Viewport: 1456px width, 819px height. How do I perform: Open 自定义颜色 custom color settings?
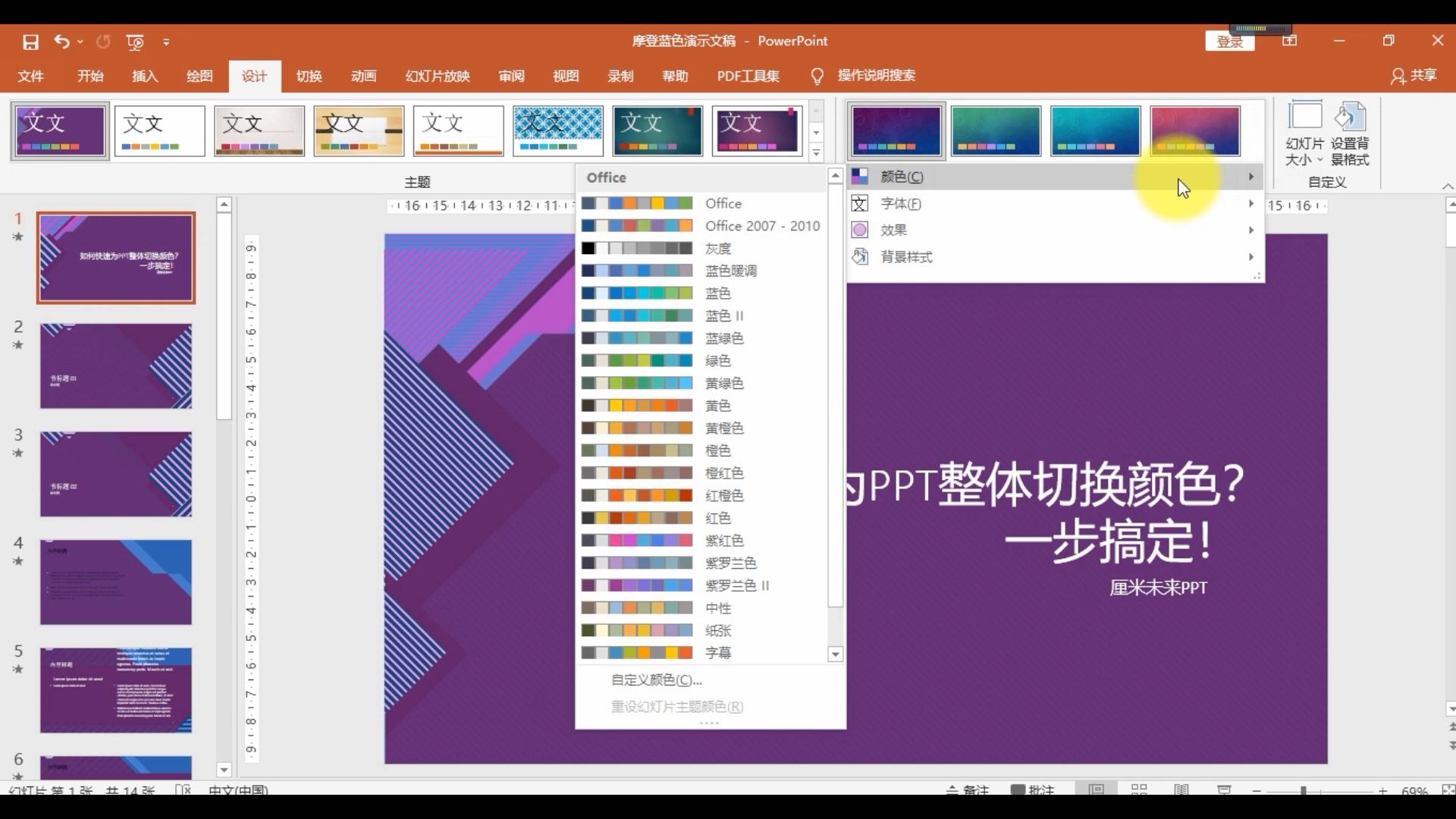tap(656, 679)
